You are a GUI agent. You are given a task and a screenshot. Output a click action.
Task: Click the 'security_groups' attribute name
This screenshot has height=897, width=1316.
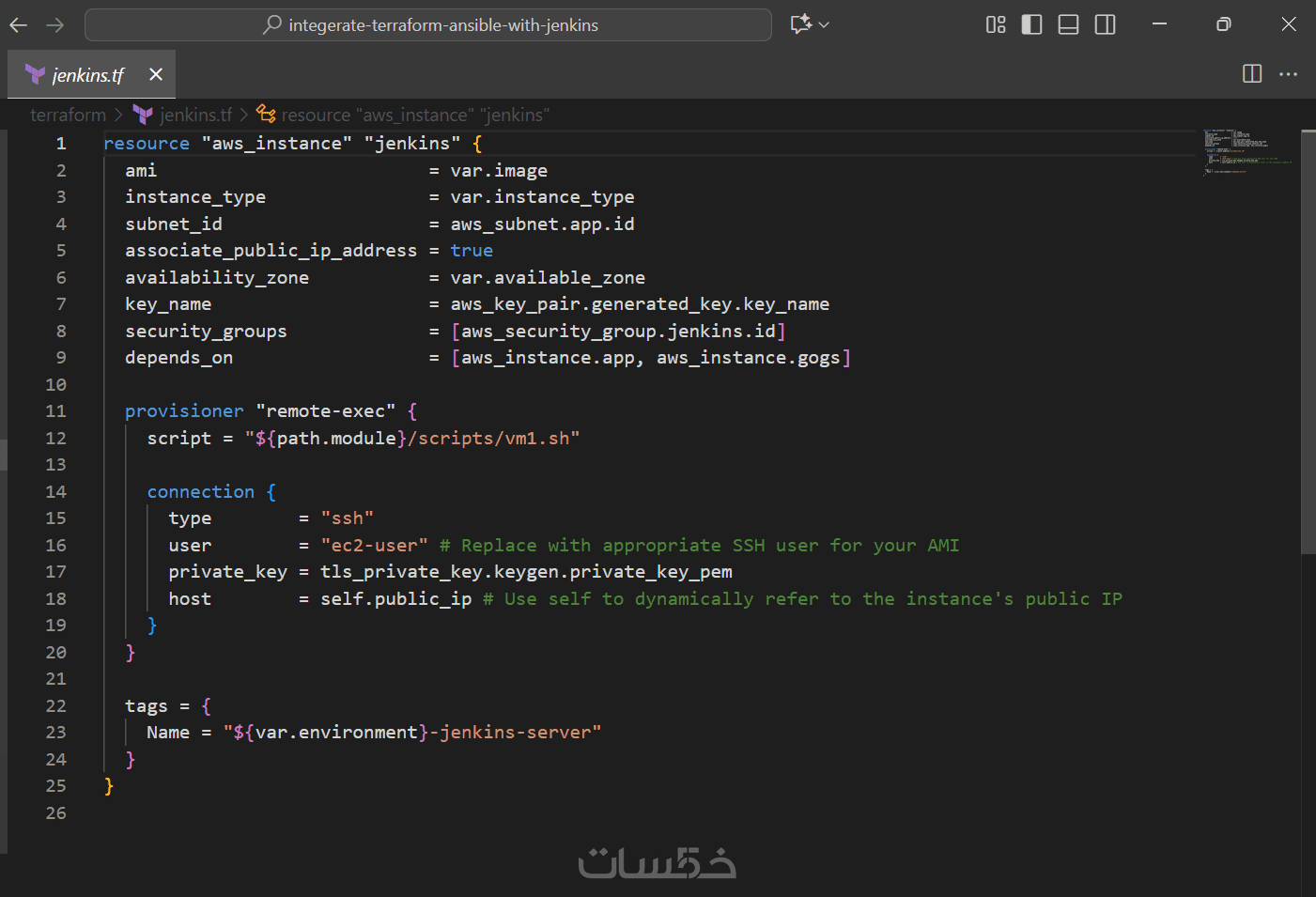coord(207,332)
